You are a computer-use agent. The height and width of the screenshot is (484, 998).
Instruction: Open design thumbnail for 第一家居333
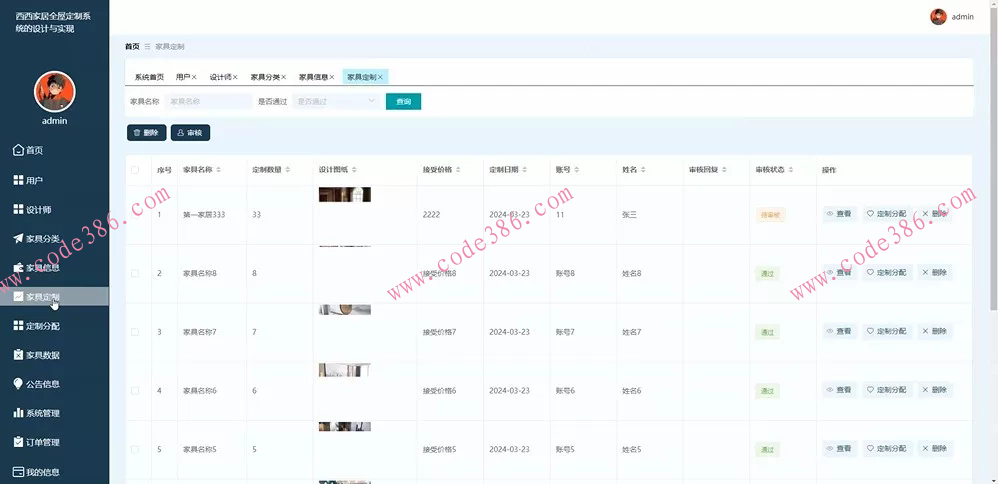coord(344,194)
